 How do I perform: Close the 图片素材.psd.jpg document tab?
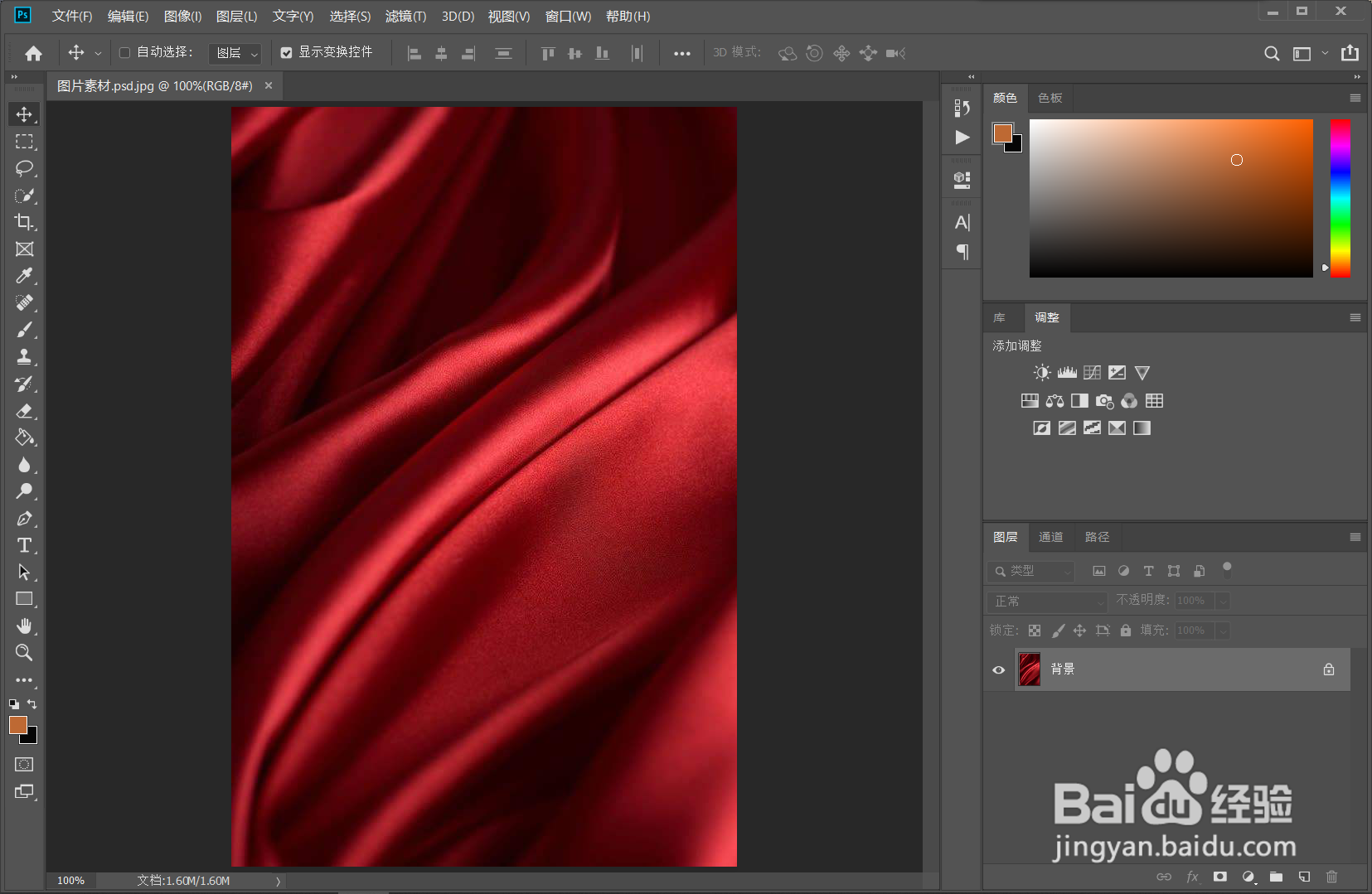[269, 85]
